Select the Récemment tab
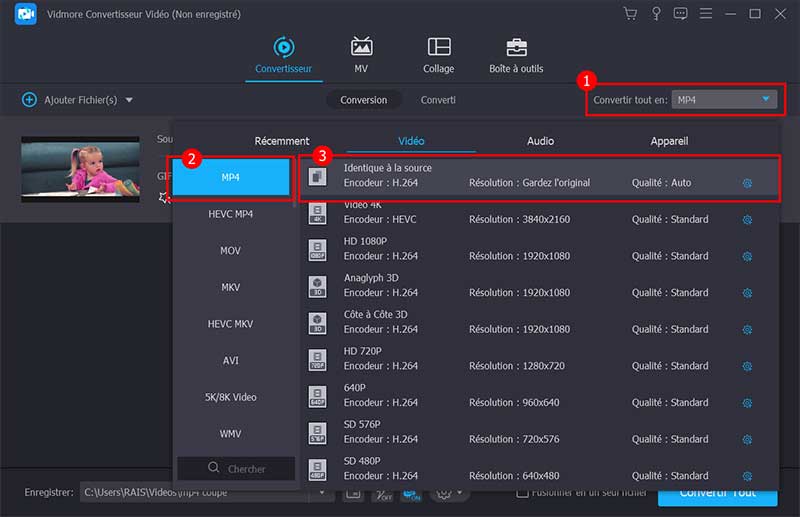This screenshot has height=517, width=800. click(x=282, y=141)
